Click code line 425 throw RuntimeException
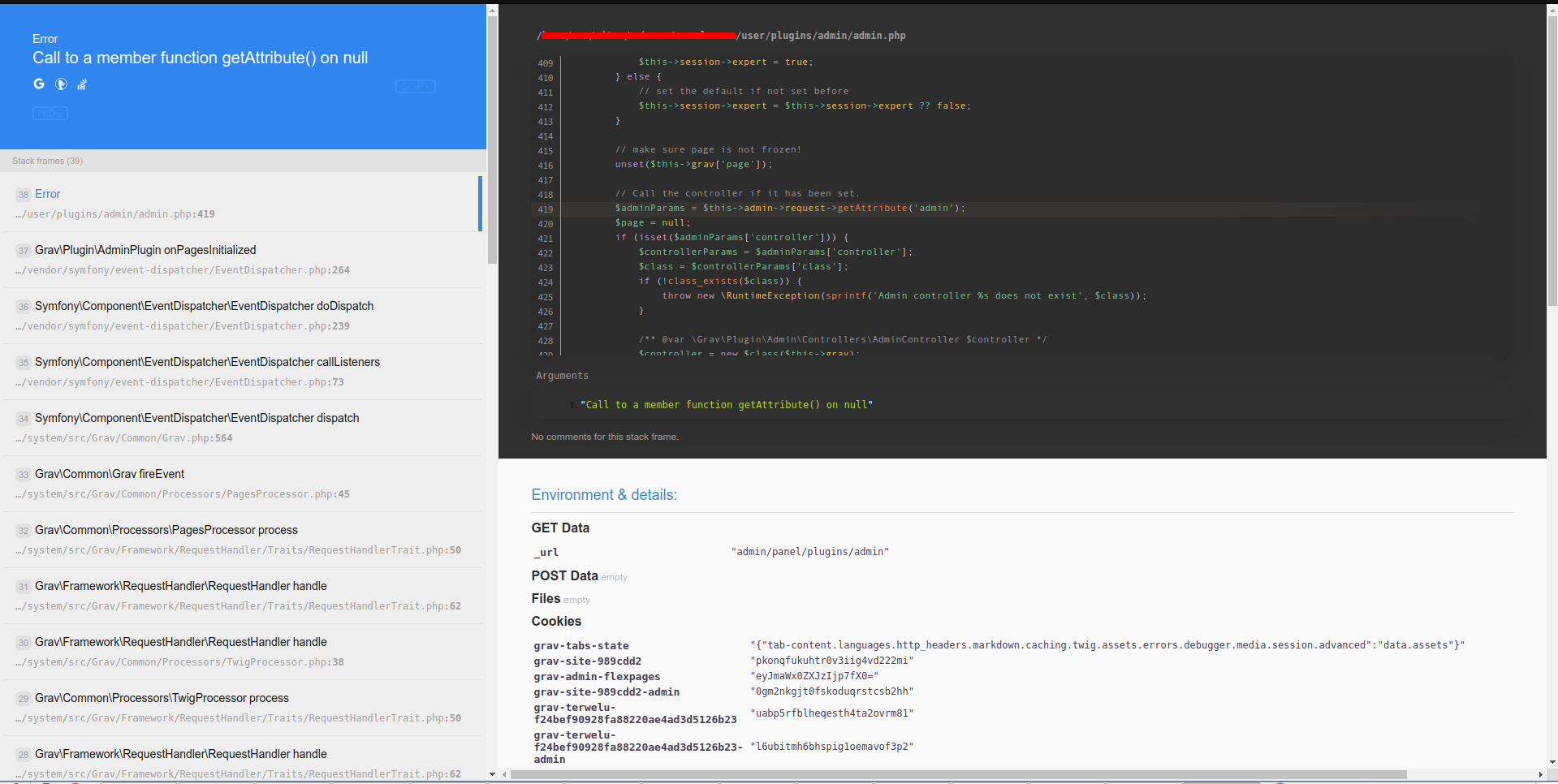 pos(904,296)
